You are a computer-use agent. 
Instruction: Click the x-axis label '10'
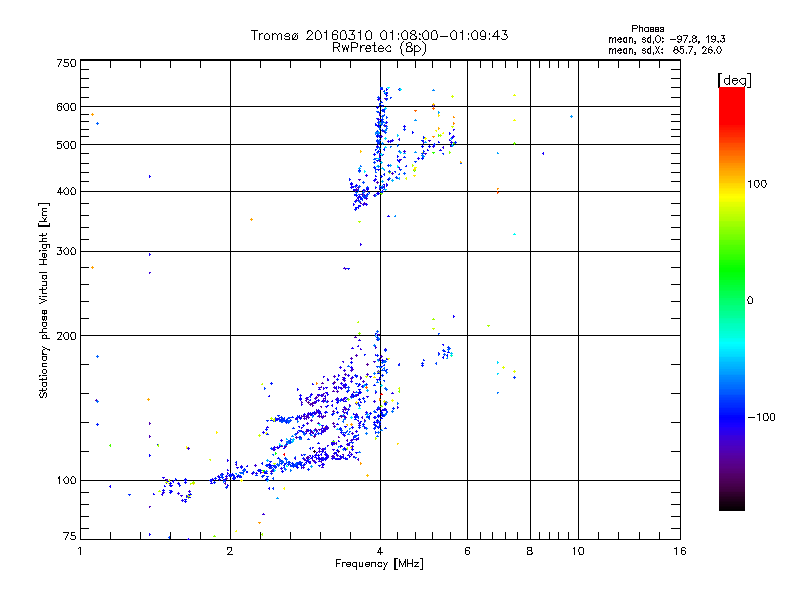pyautogui.click(x=578, y=551)
